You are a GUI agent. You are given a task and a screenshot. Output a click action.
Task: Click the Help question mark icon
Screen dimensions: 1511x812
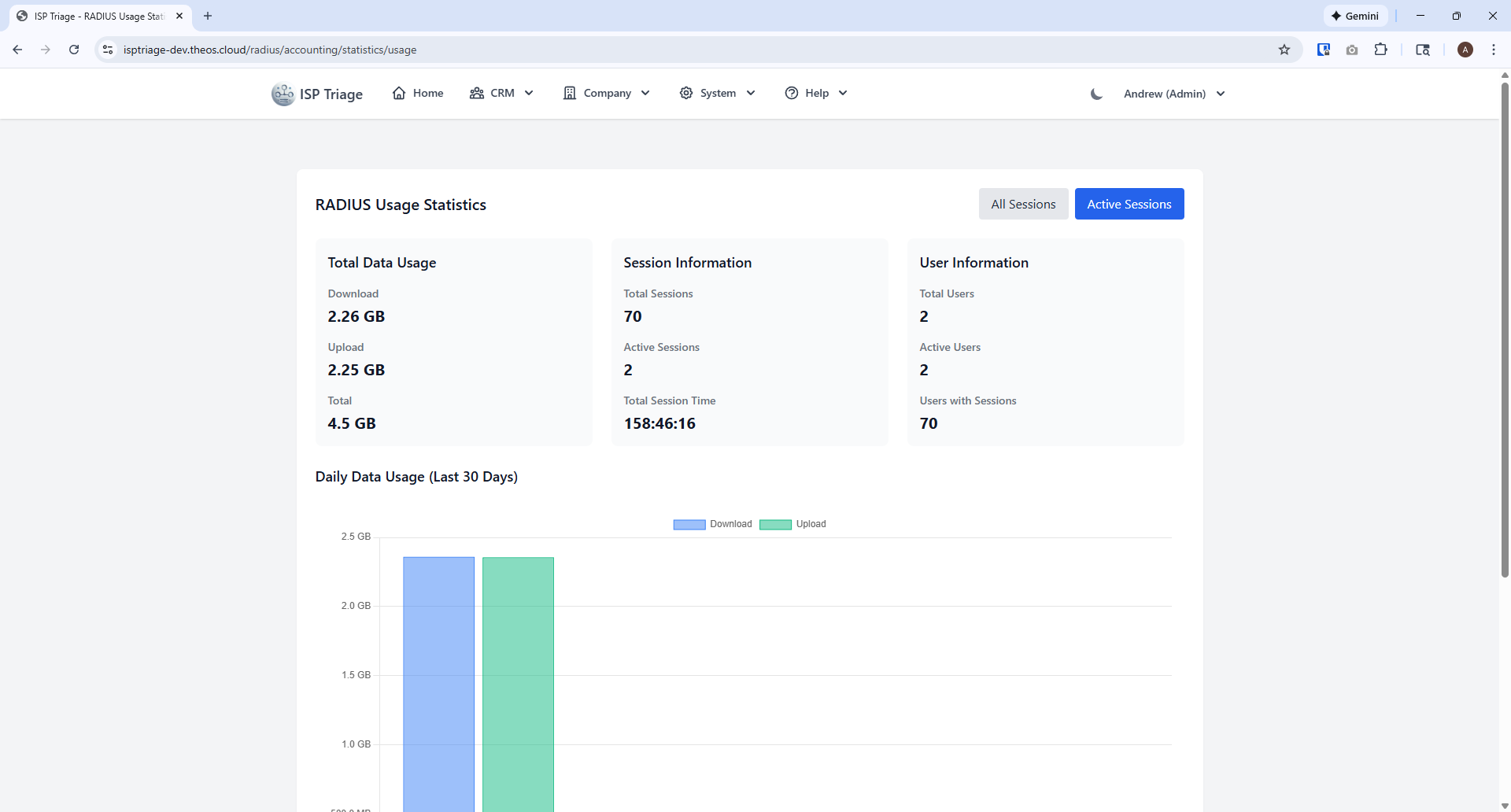point(792,93)
